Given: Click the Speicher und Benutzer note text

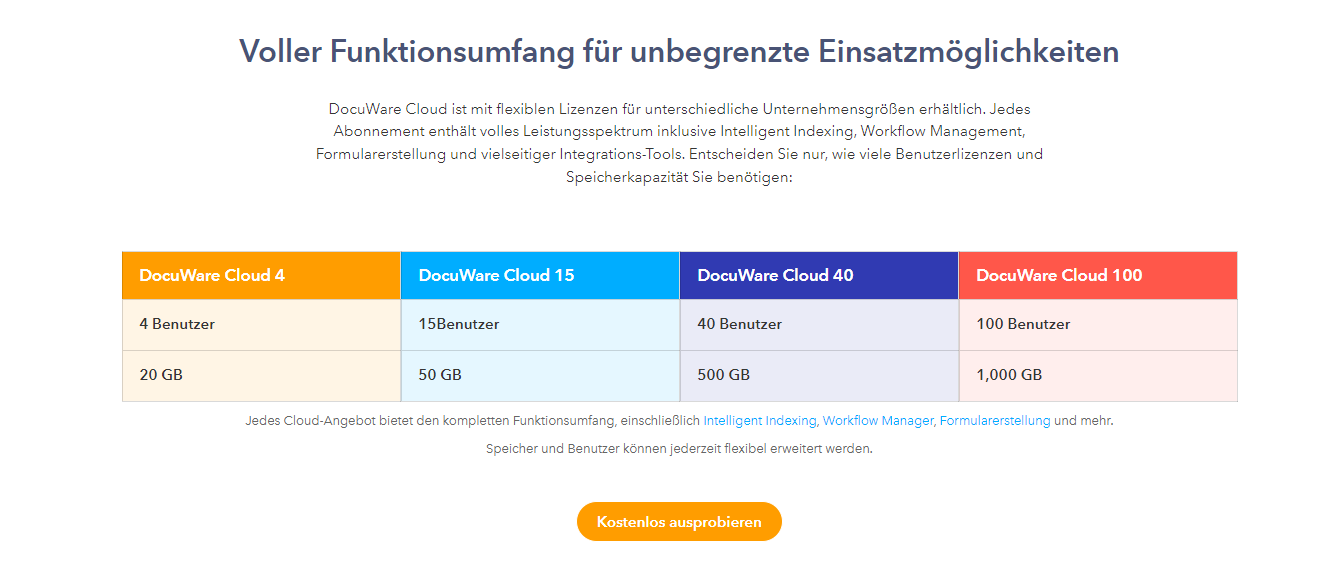Looking at the screenshot, I should [x=679, y=448].
